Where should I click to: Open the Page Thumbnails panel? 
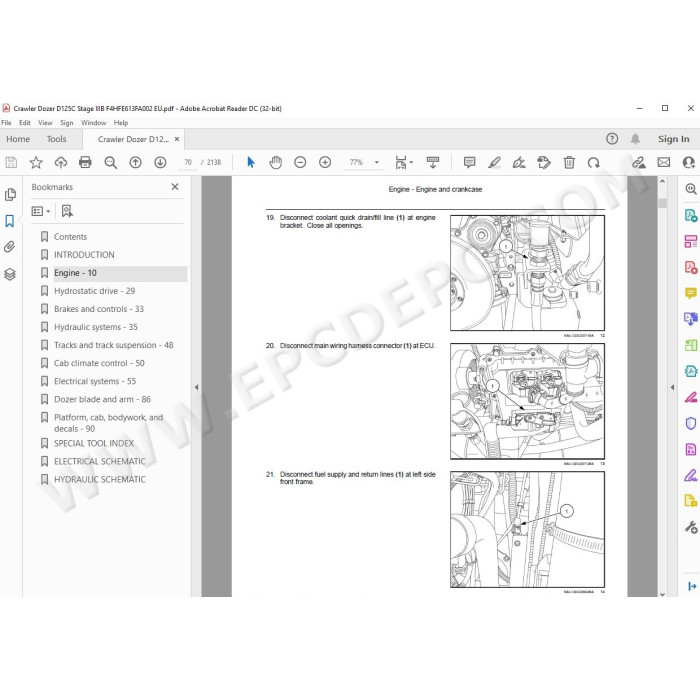pos(10,195)
